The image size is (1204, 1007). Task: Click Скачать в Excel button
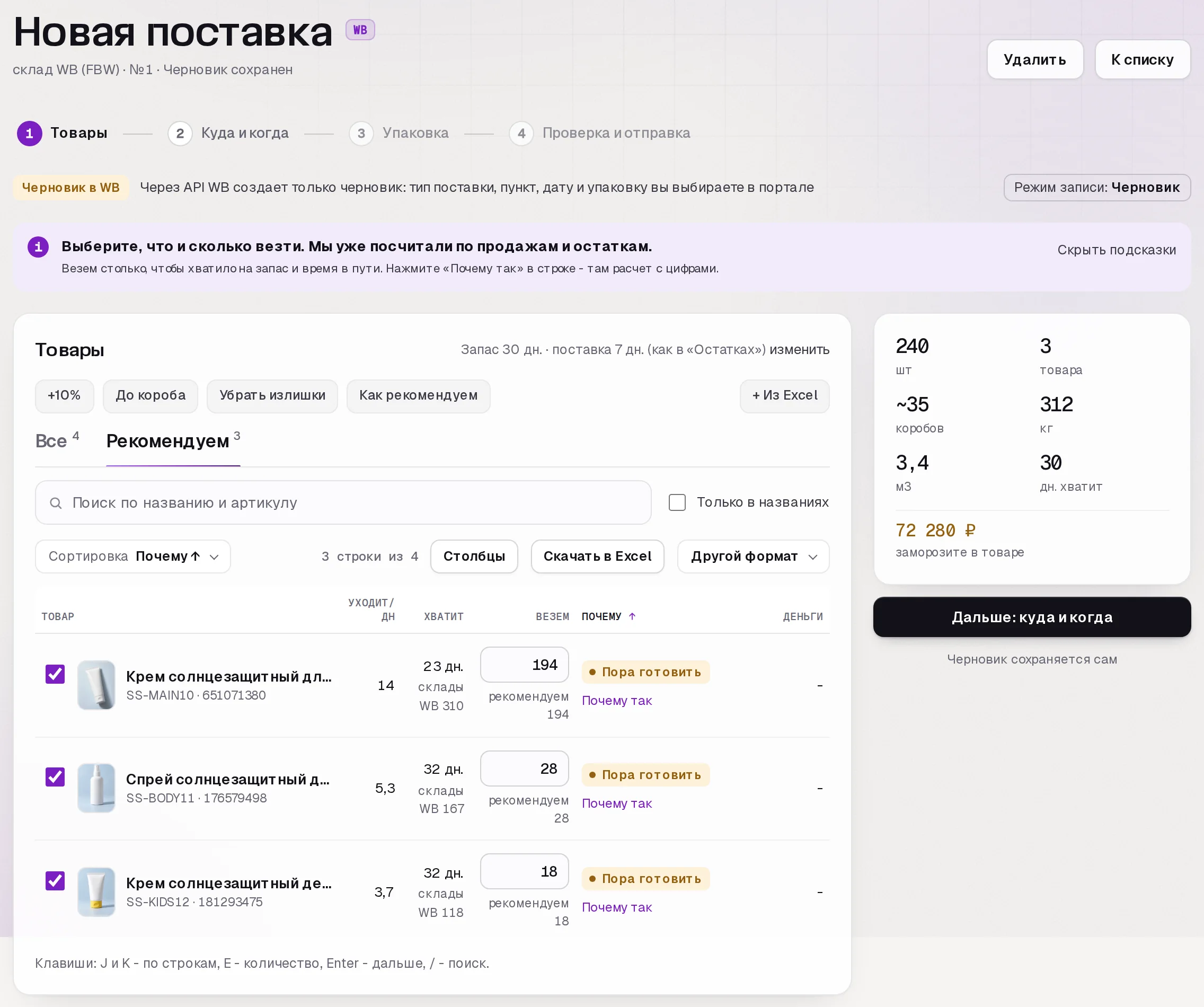(x=597, y=556)
